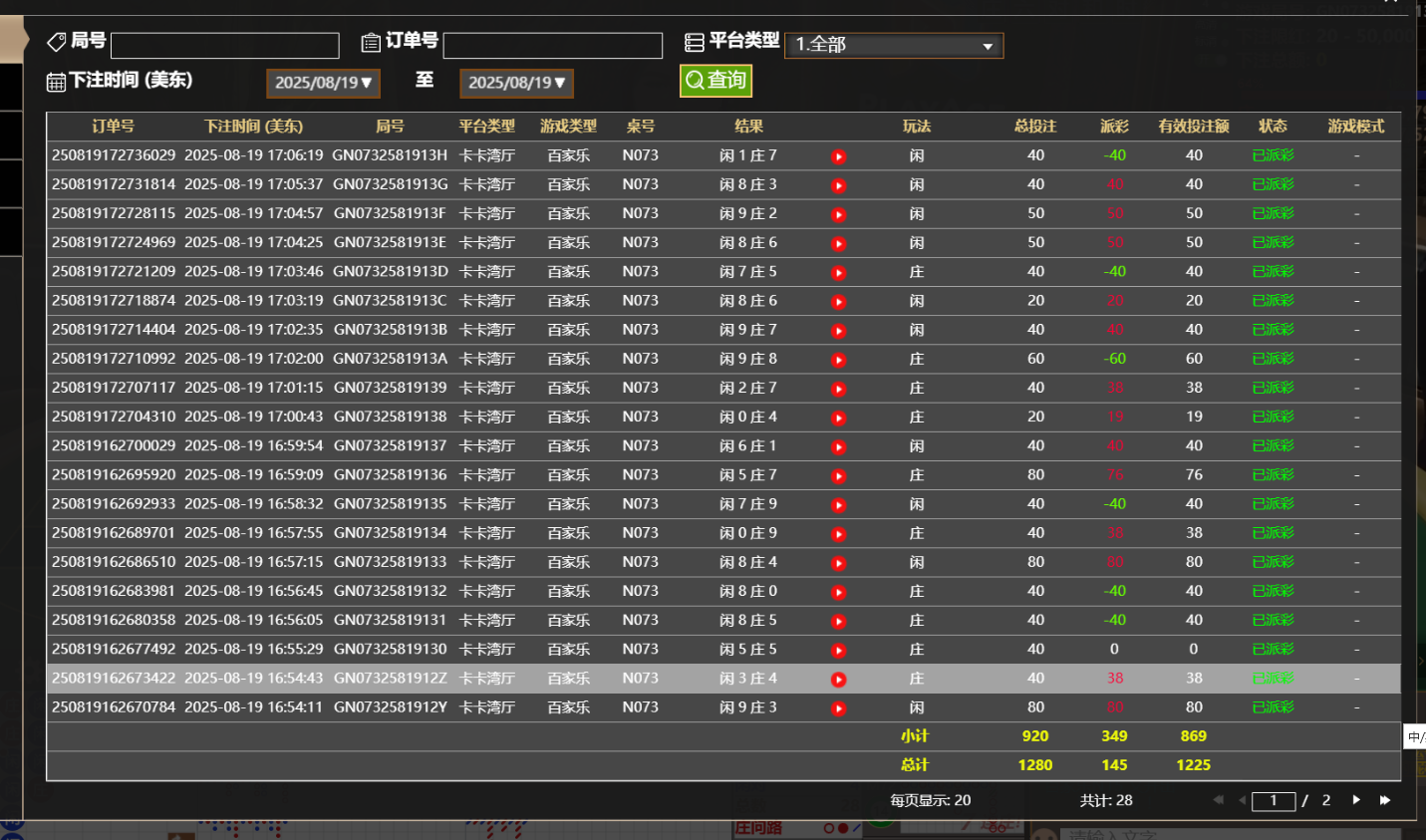1426x840 pixels.
Task: Open video replay for 17:03:46 bet
Action: tap(839, 272)
